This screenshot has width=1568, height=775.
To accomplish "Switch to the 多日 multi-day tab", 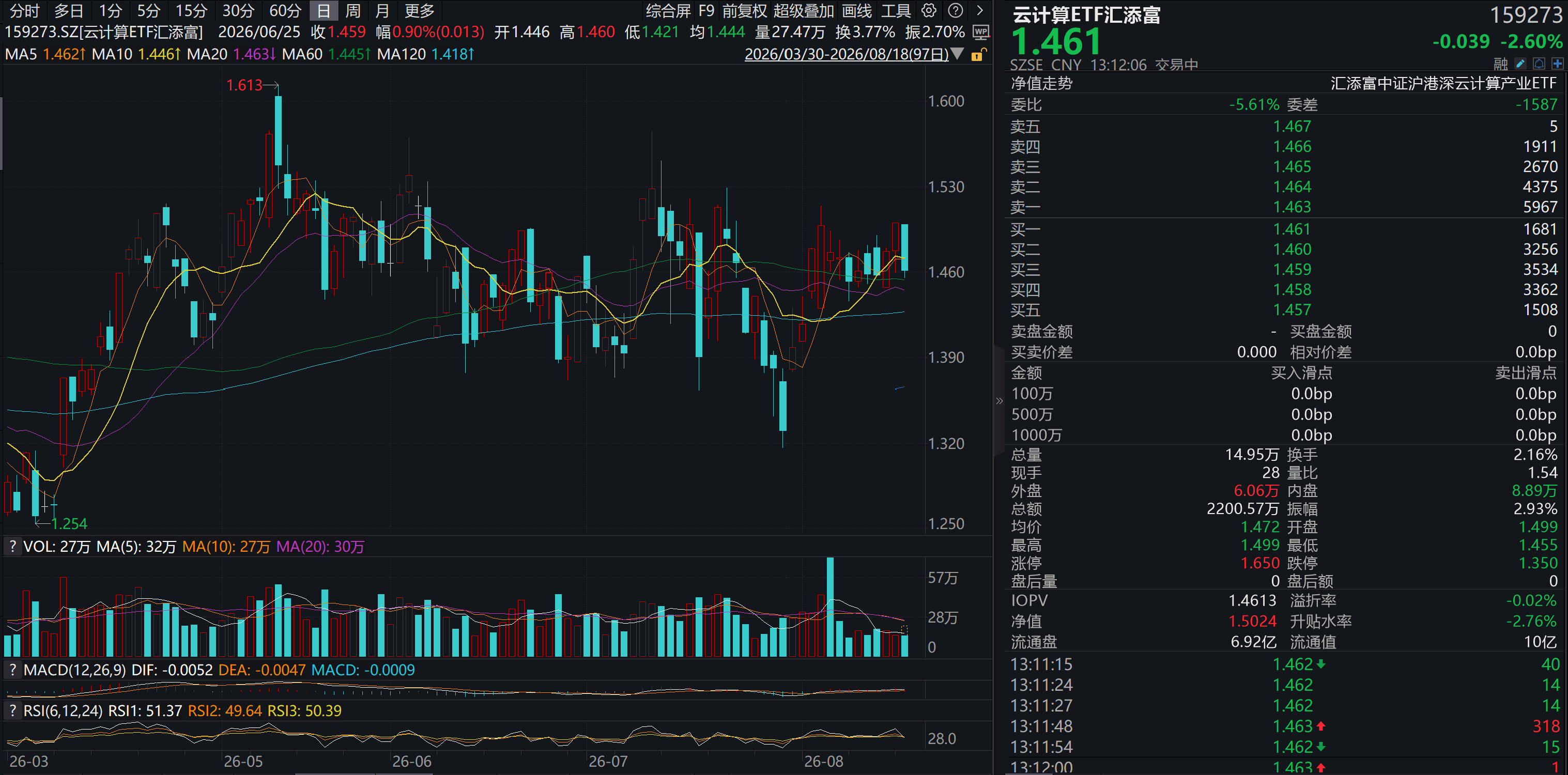I will point(69,11).
